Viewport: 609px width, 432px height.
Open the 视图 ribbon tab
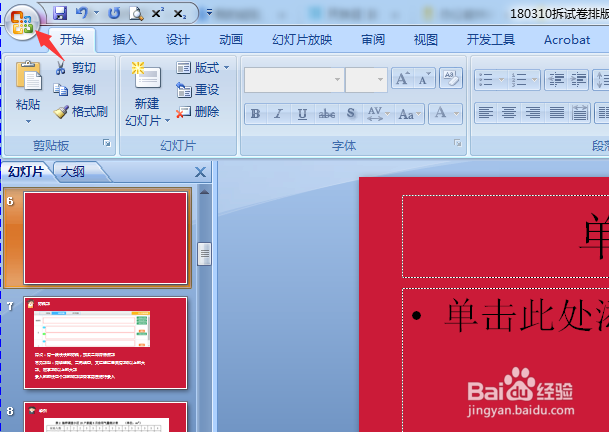click(x=426, y=40)
